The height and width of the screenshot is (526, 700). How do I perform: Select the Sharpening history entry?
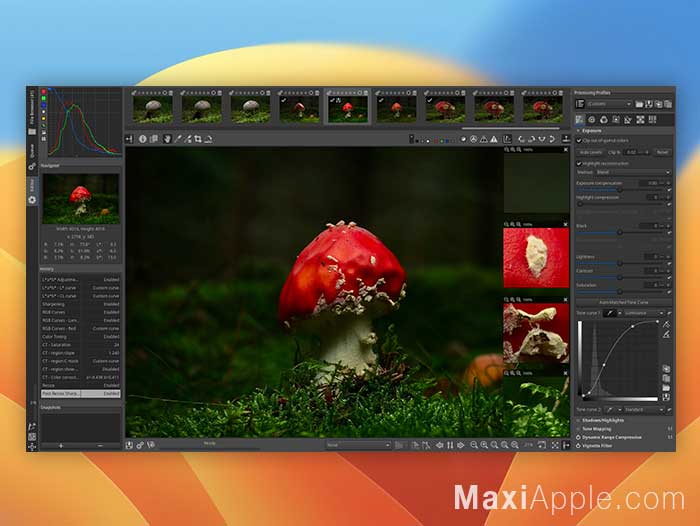pyautogui.click(x=81, y=304)
